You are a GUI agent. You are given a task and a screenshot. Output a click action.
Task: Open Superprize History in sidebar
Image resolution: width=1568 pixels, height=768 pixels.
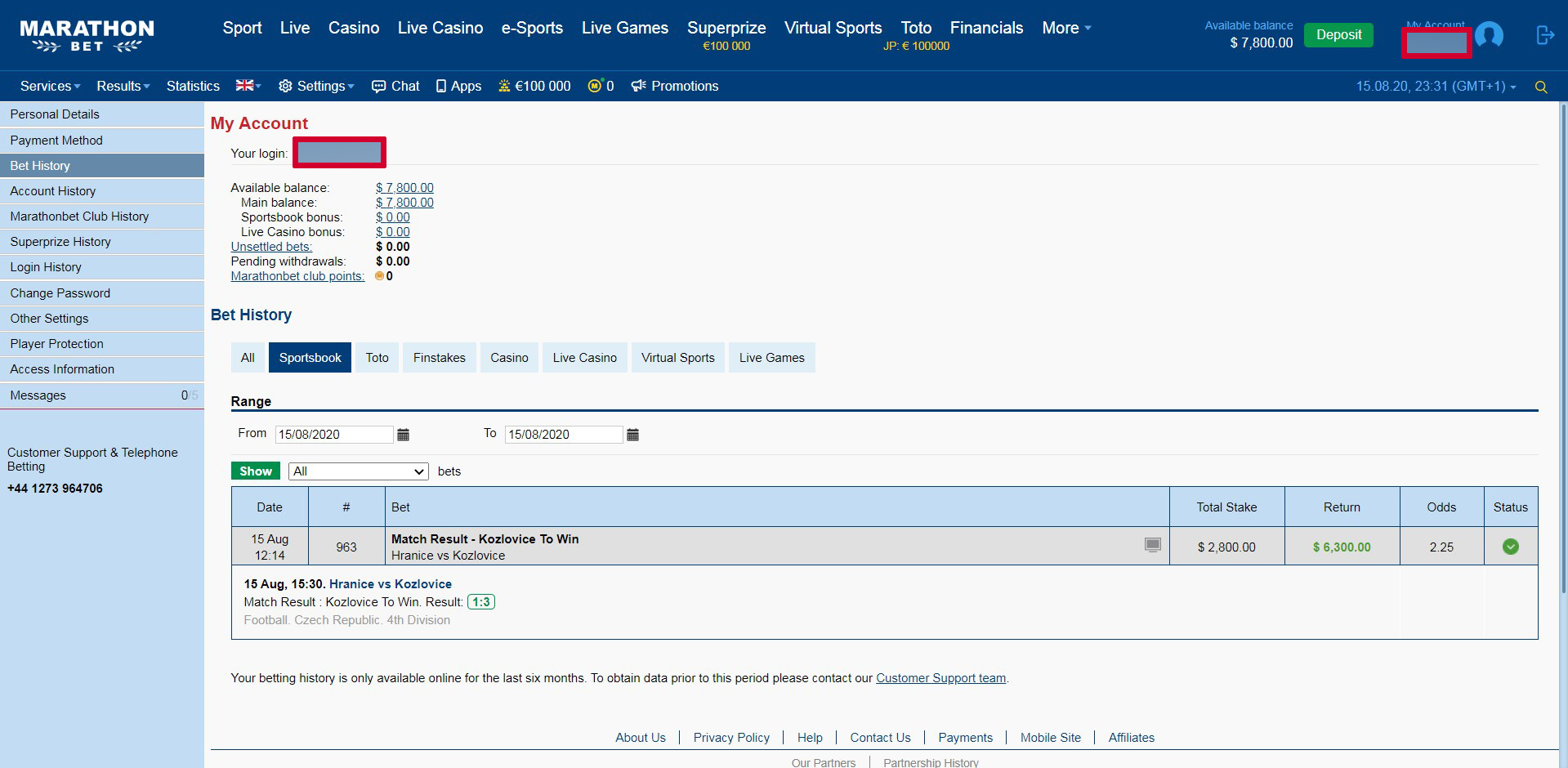coord(102,242)
